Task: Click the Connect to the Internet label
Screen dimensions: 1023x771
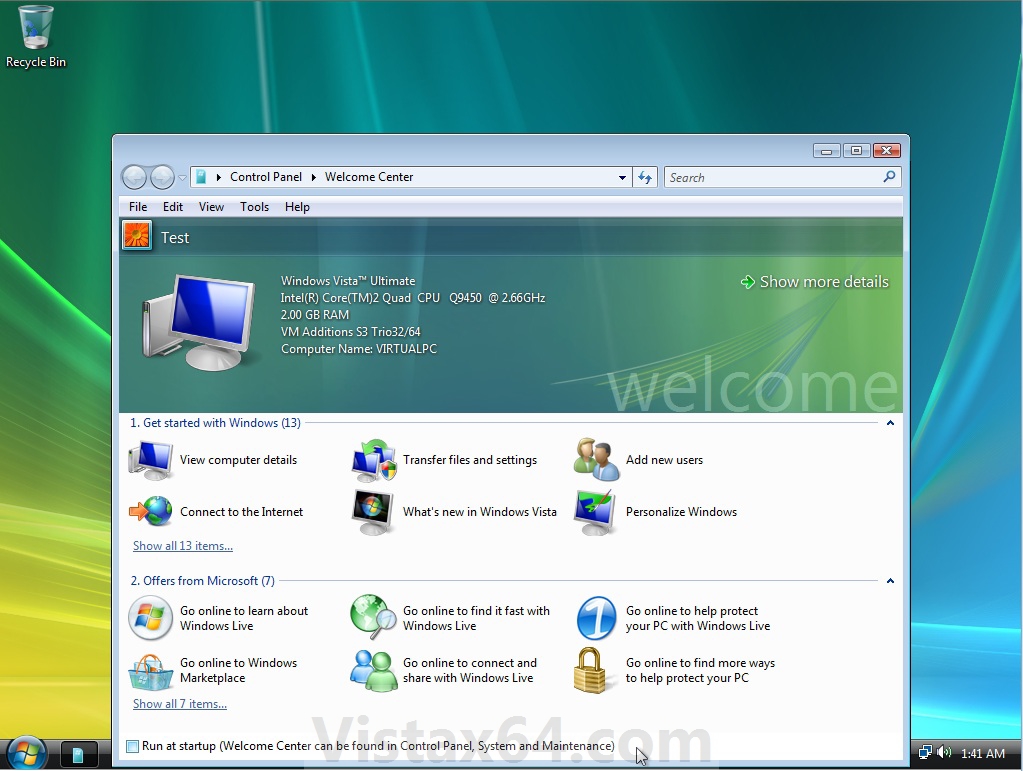Action: pyautogui.click(x=241, y=512)
